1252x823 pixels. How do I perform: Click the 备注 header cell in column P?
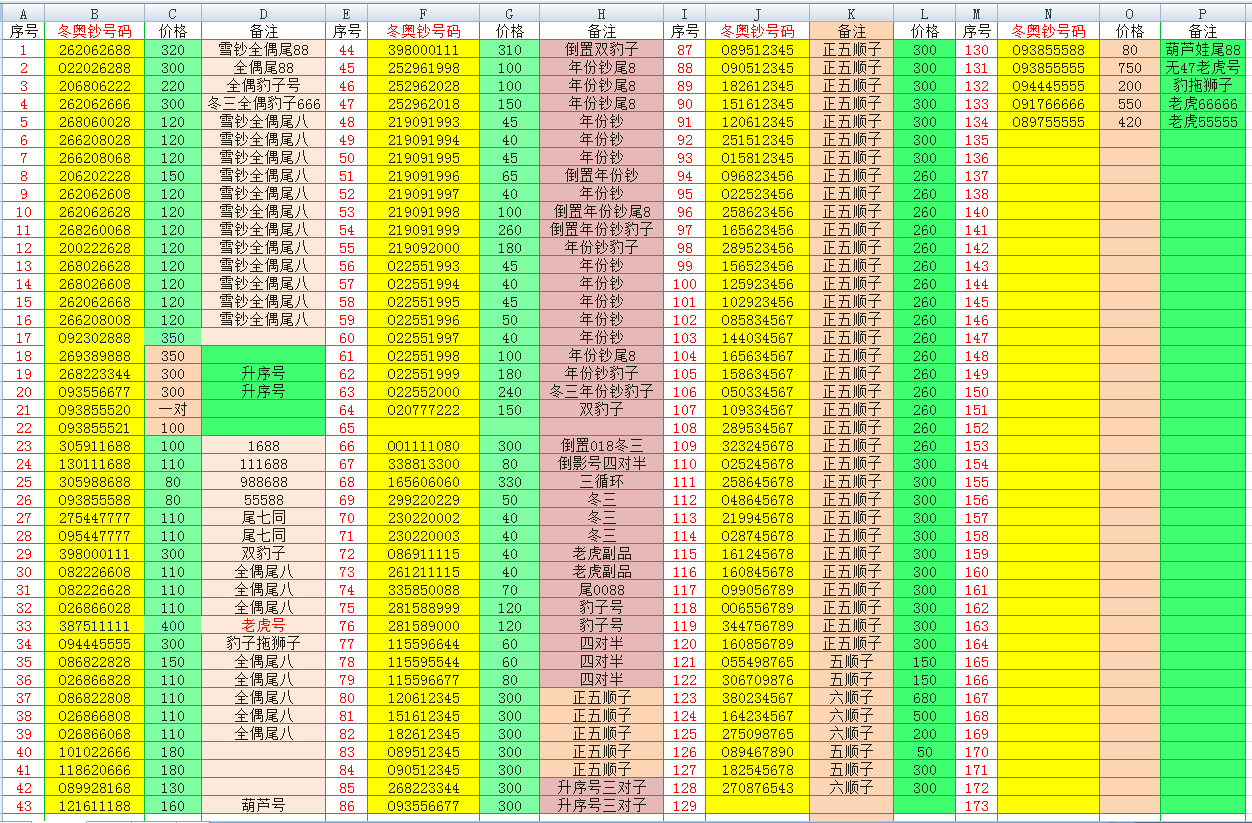click(x=1203, y=32)
